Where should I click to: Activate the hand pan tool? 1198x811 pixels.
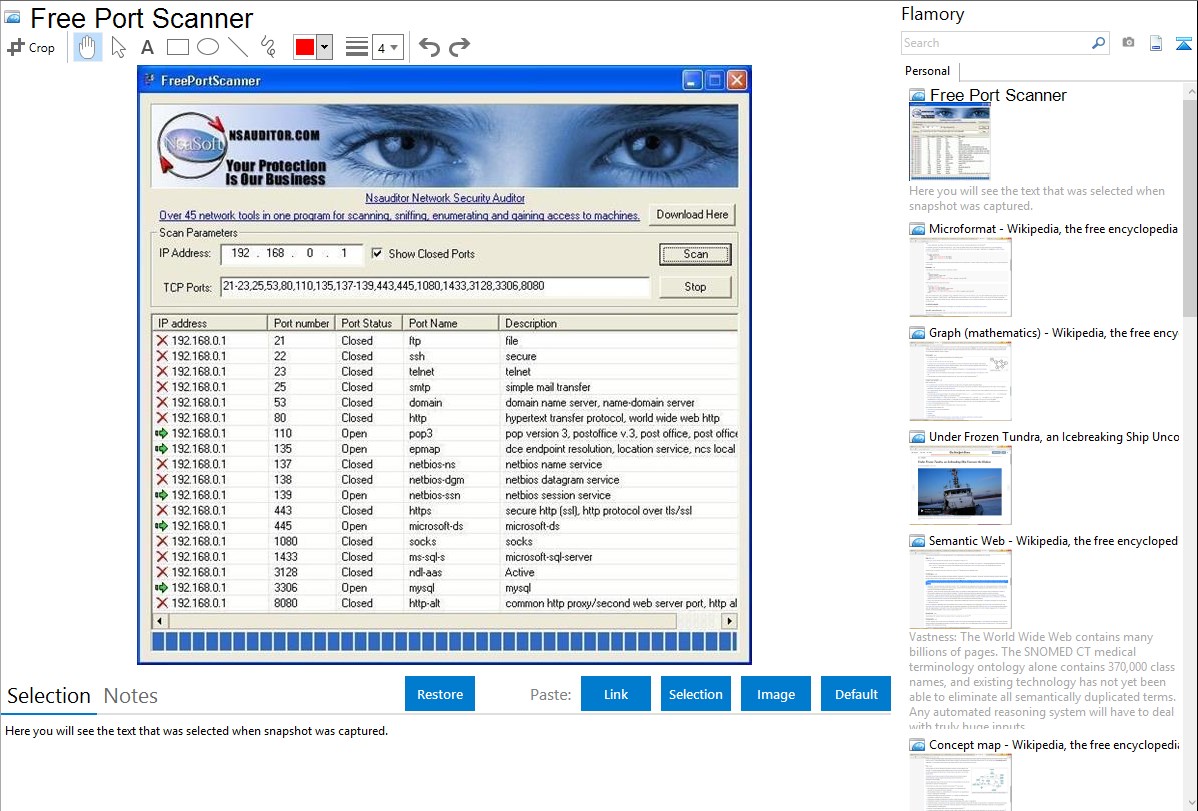click(87, 47)
